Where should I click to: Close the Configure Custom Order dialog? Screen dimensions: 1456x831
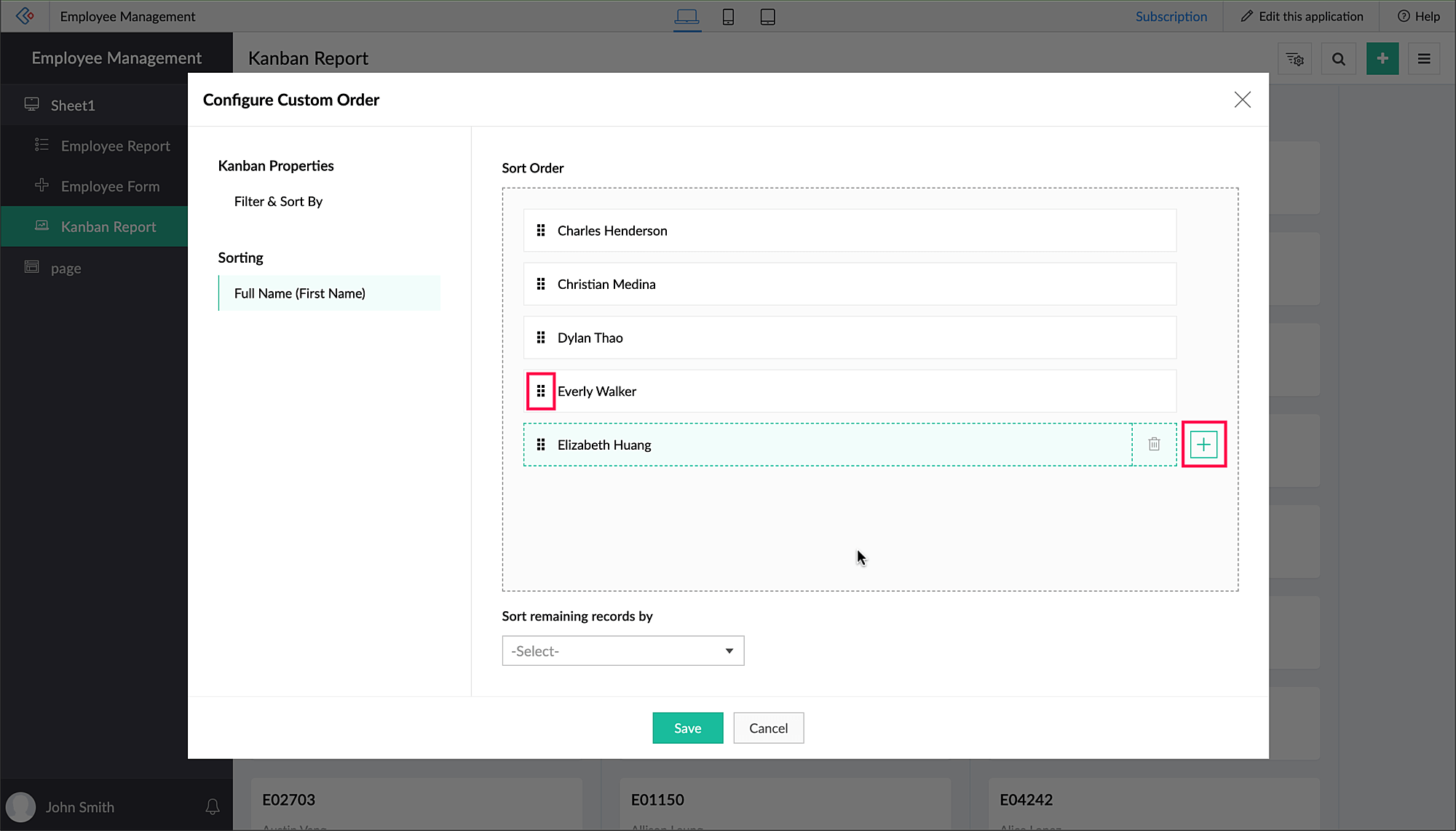tap(1242, 100)
